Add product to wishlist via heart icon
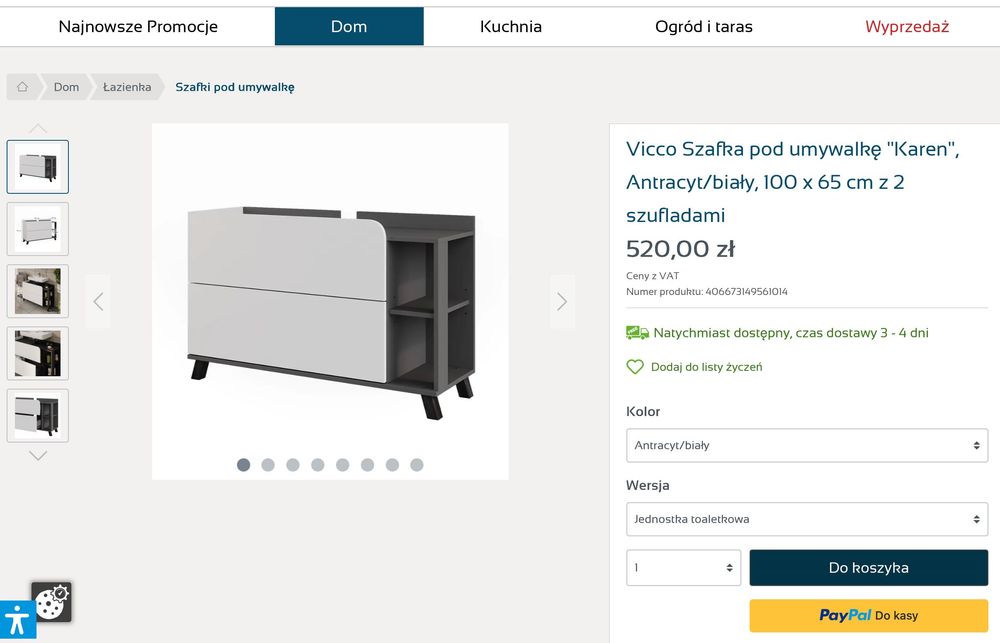Viewport: 1000px width, 643px height. (x=635, y=367)
